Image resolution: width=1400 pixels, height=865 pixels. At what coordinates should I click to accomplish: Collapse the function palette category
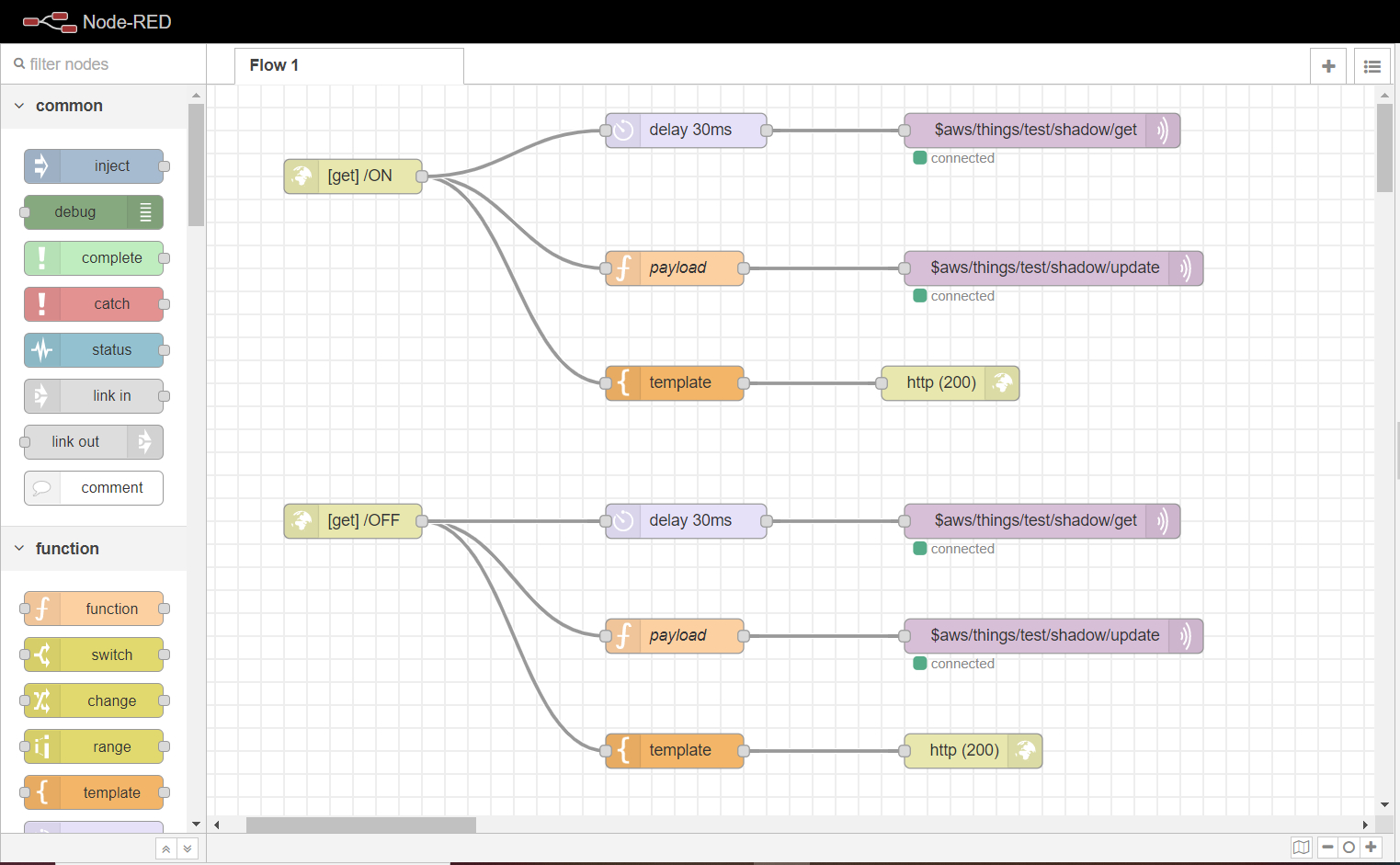point(20,549)
